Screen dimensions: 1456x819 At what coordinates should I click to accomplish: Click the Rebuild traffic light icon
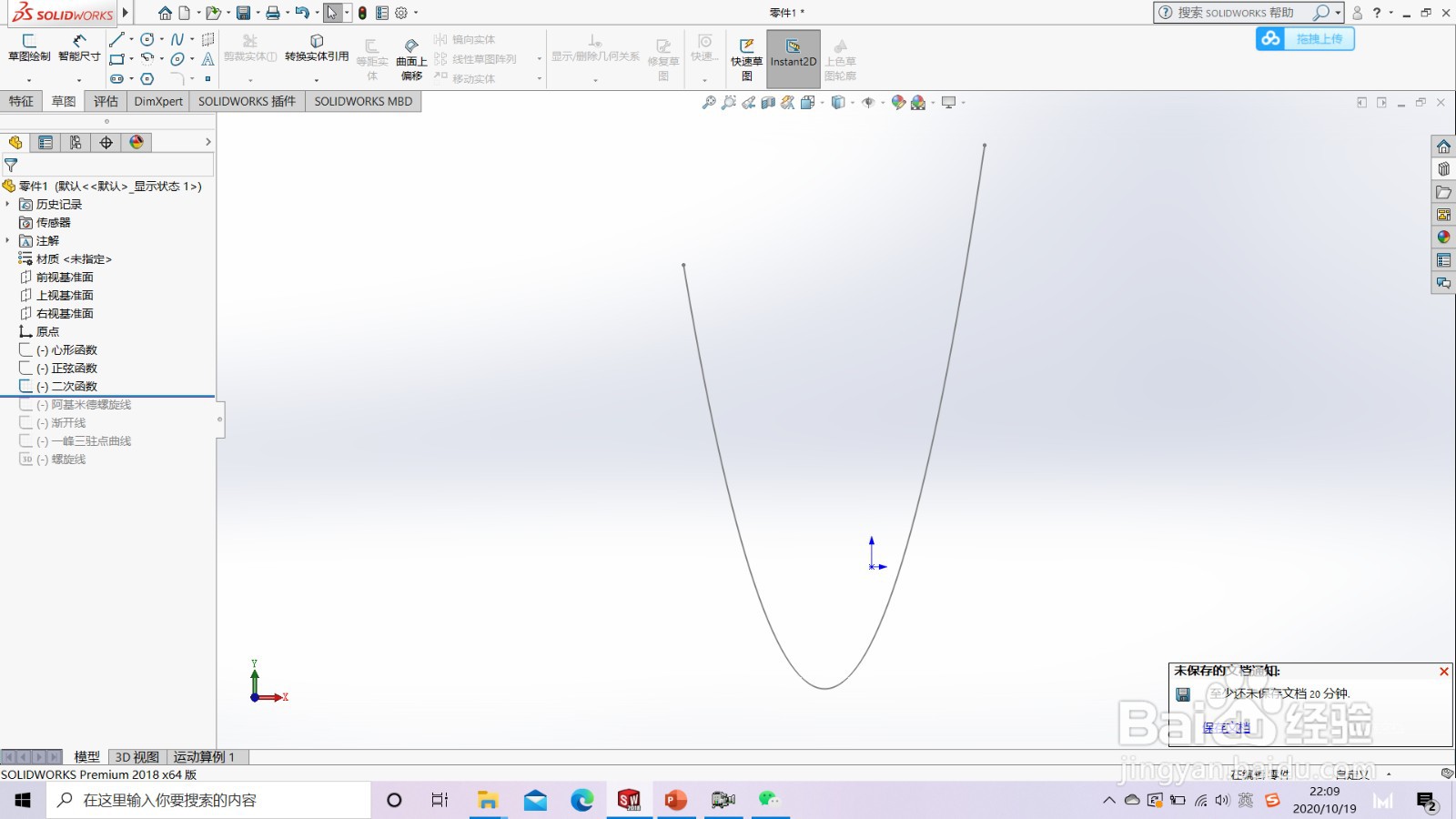[x=362, y=13]
